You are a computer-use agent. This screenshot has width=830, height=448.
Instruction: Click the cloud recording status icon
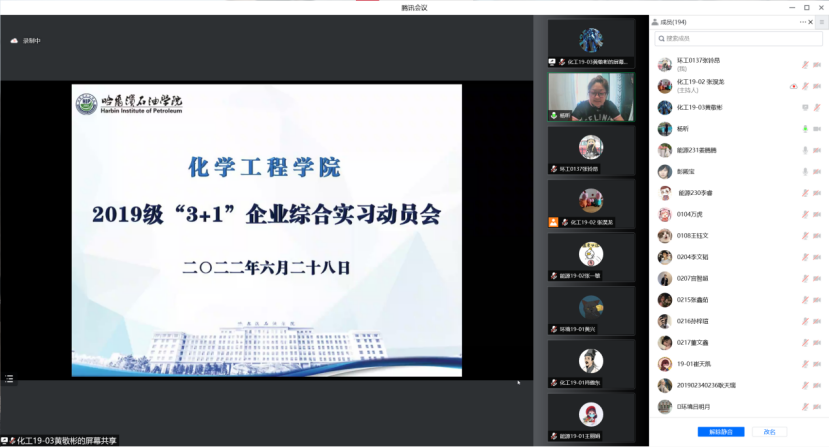point(14,41)
